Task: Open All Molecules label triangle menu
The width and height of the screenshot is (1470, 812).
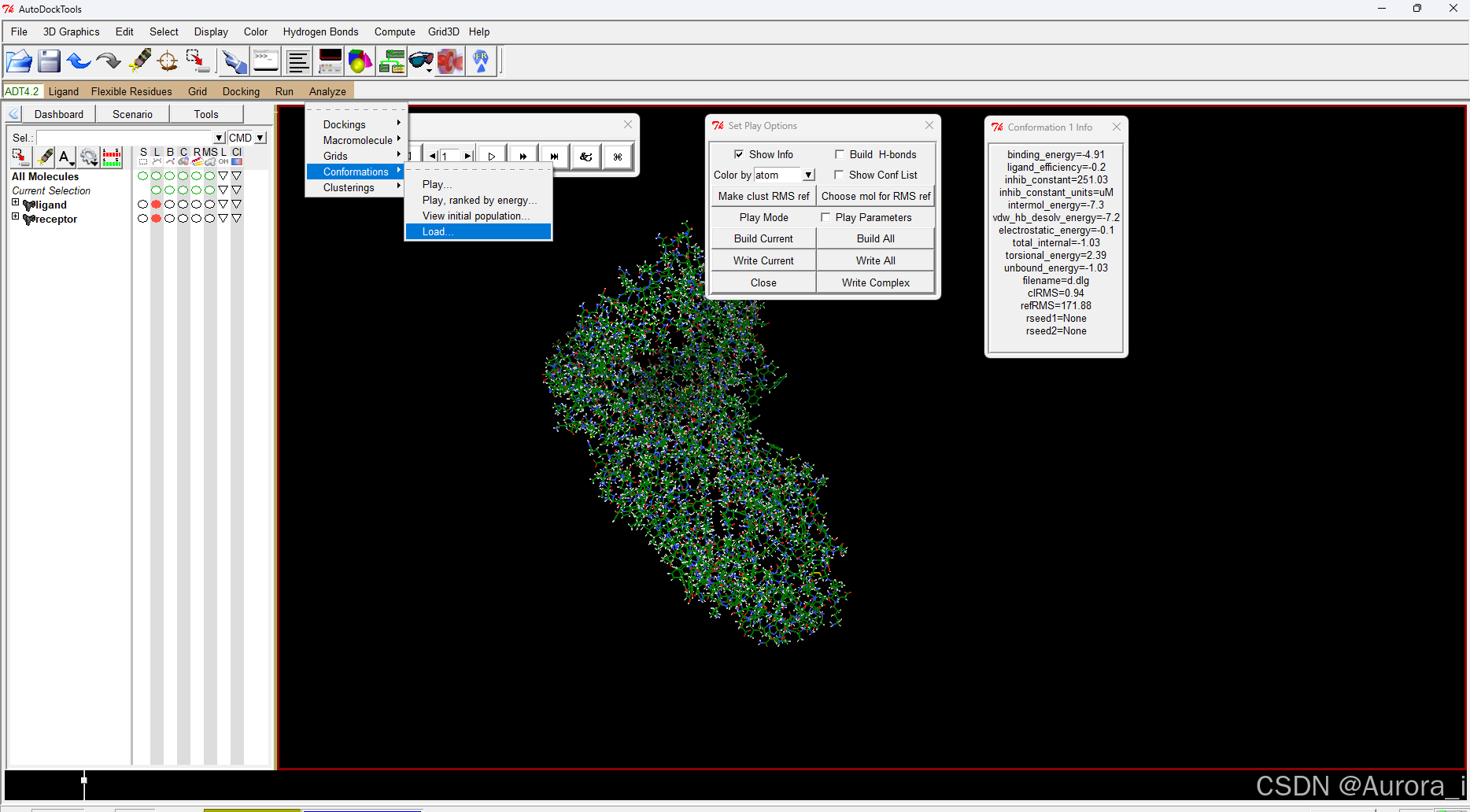Action: coord(223,176)
